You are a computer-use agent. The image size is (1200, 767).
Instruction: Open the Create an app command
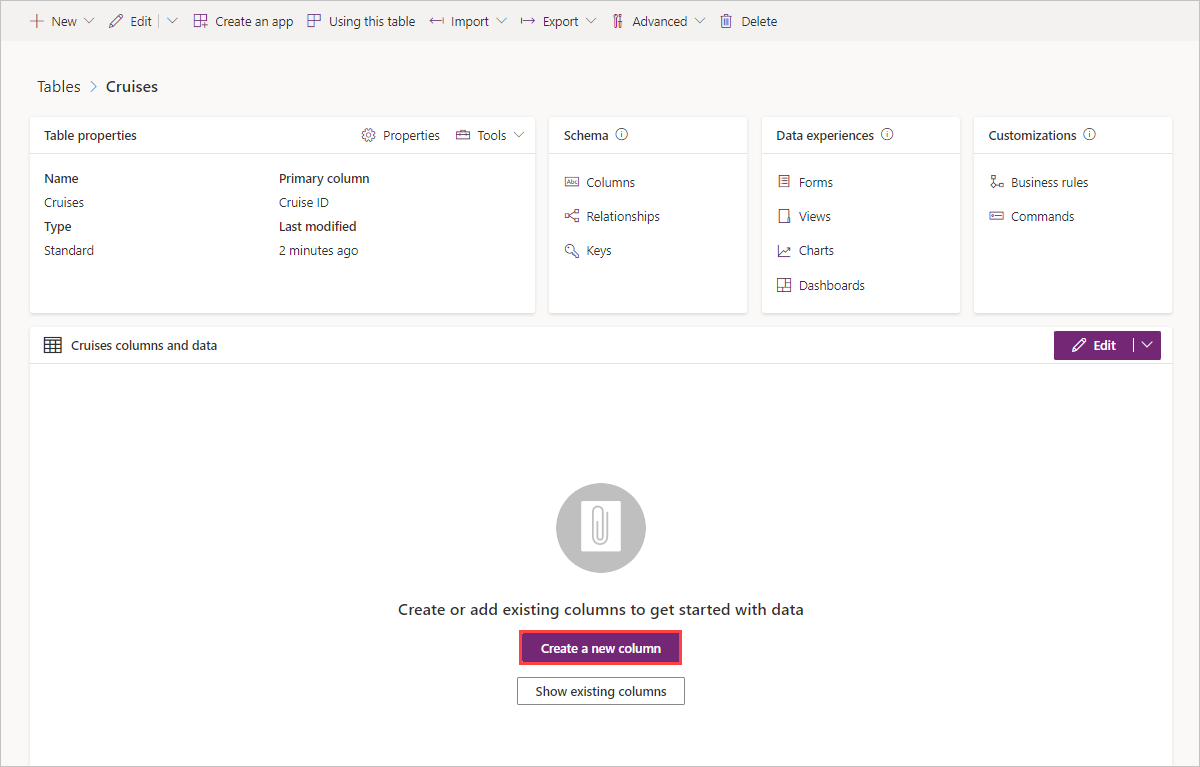(x=243, y=20)
